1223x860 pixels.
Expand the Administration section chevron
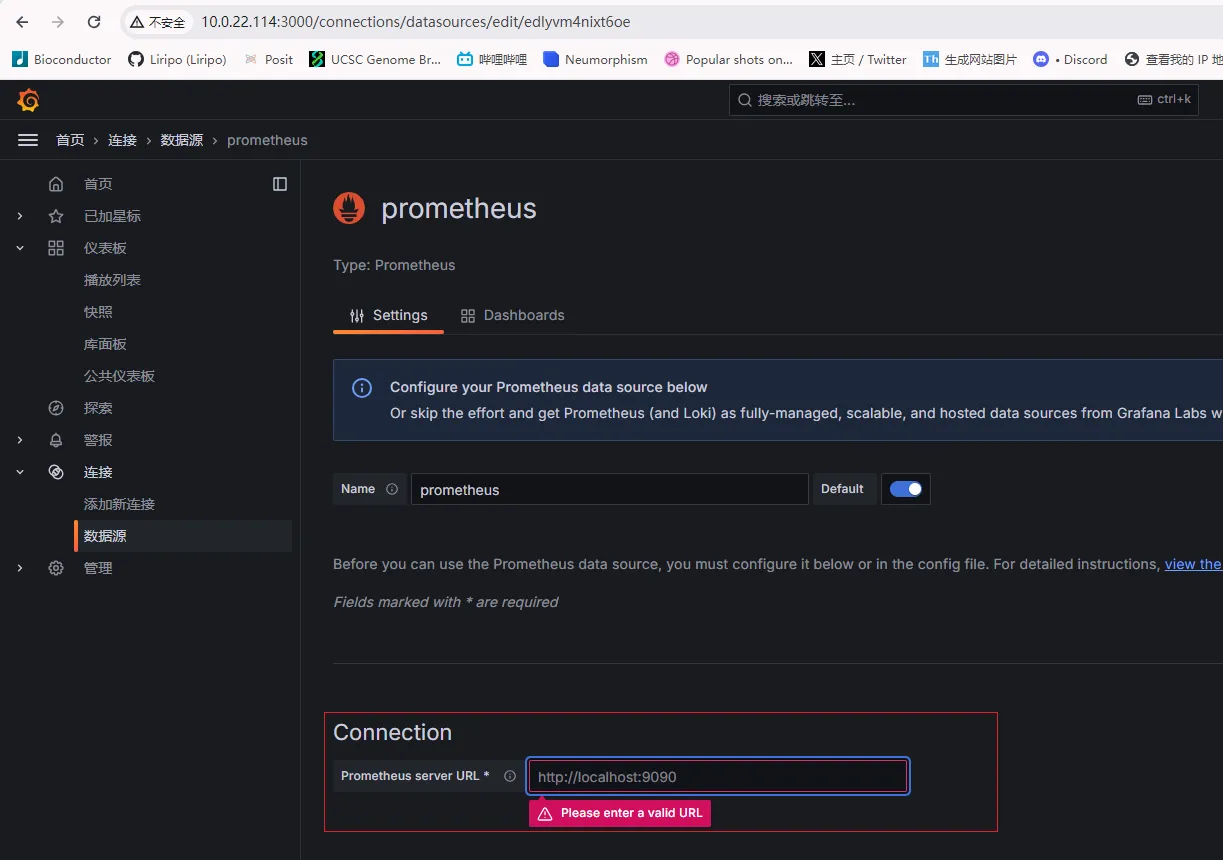click(x=20, y=568)
